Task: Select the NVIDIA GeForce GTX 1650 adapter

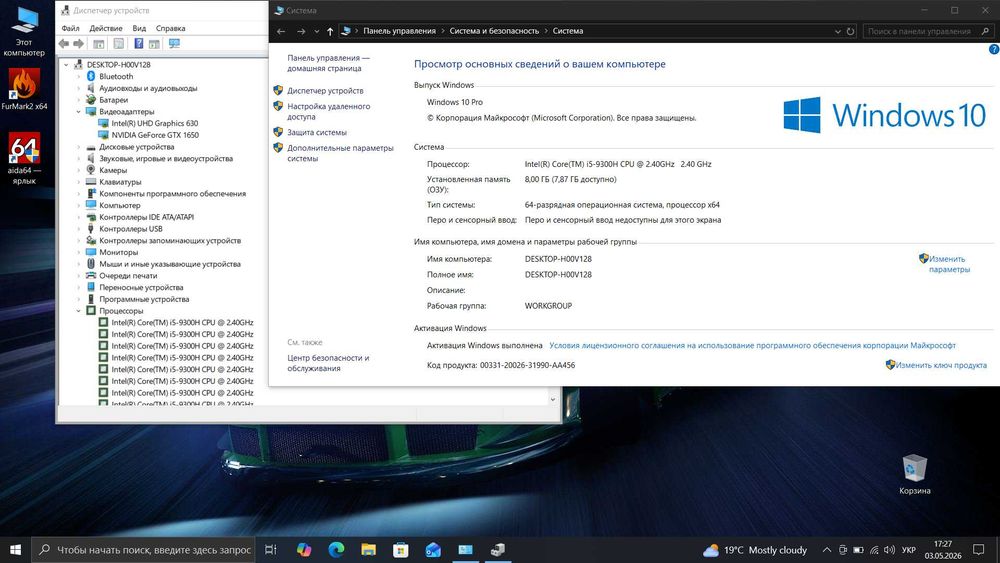Action: tap(155, 135)
